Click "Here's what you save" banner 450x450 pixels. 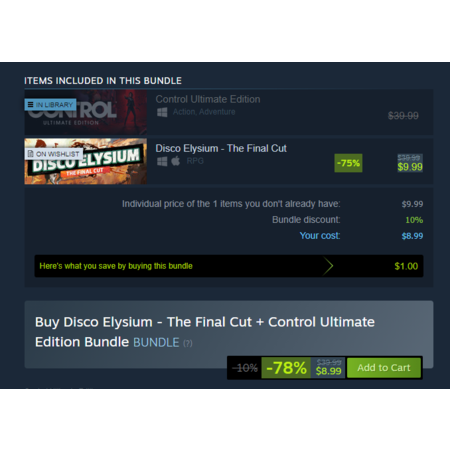point(229,266)
